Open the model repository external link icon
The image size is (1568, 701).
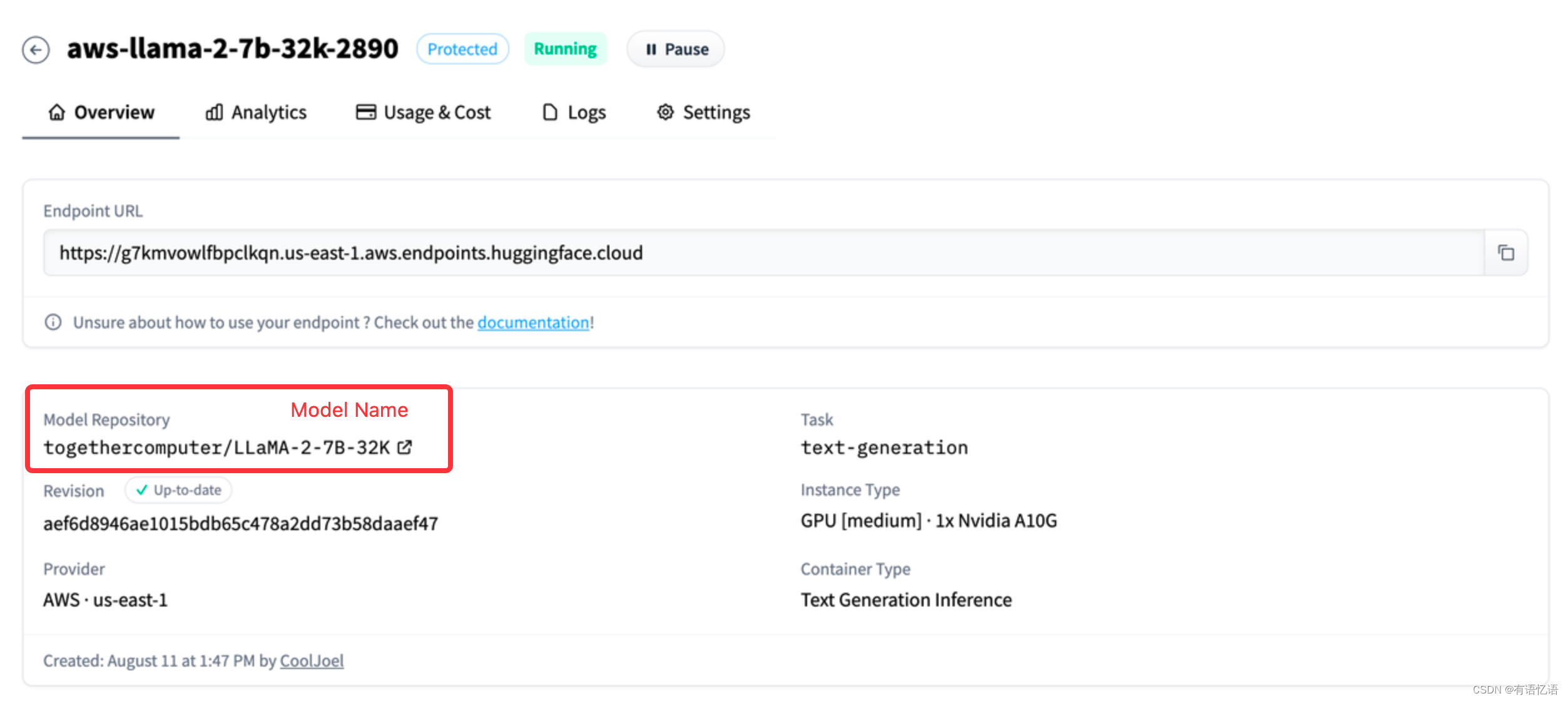tap(405, 447)
